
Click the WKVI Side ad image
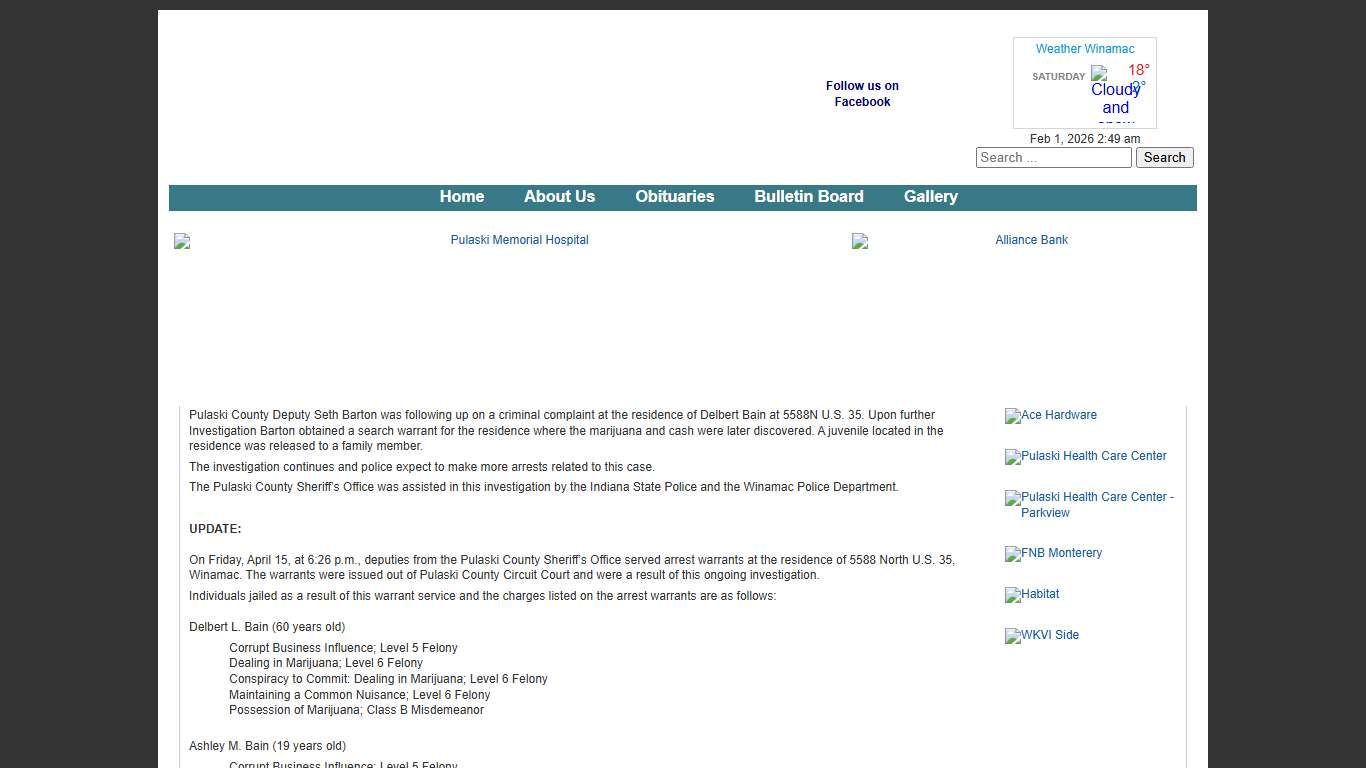1042,635
